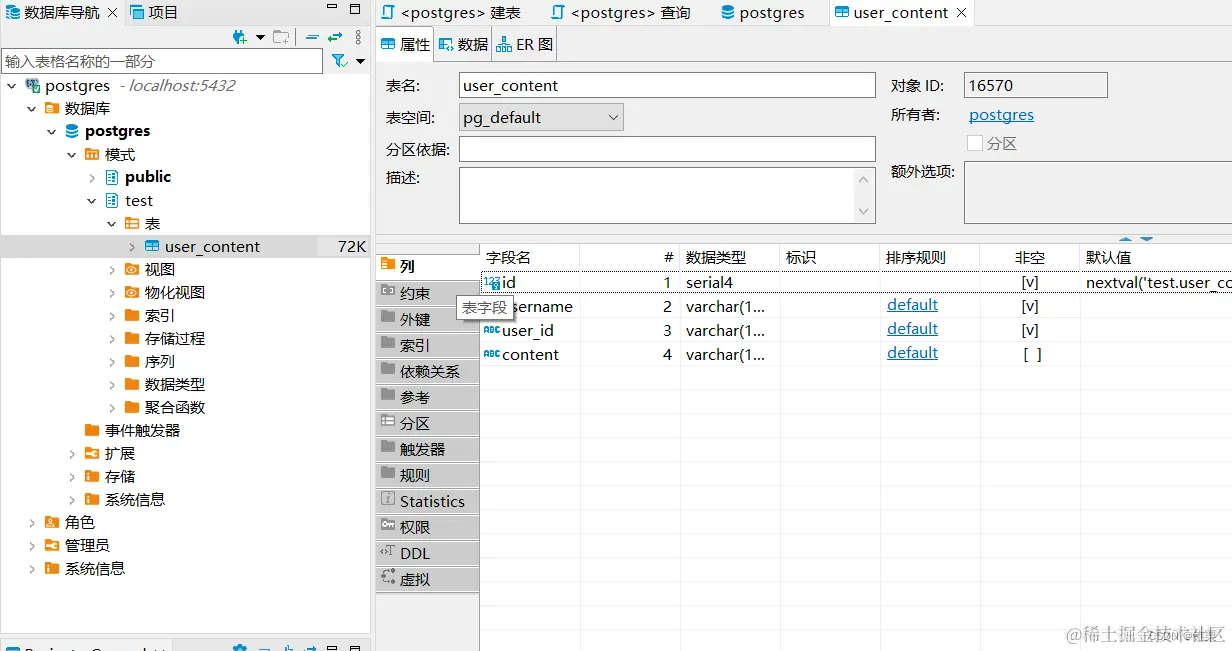Open the 虚拟 virtual section
1232x651 pixels.
(x=428, y=579)
